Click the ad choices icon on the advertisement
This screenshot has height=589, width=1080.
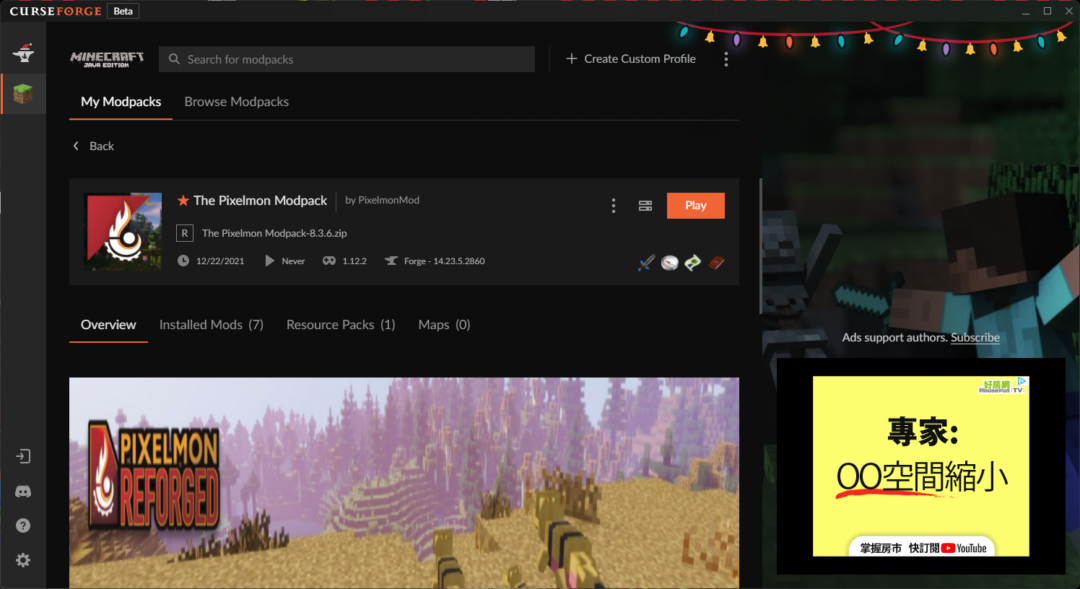point(1022,382)
